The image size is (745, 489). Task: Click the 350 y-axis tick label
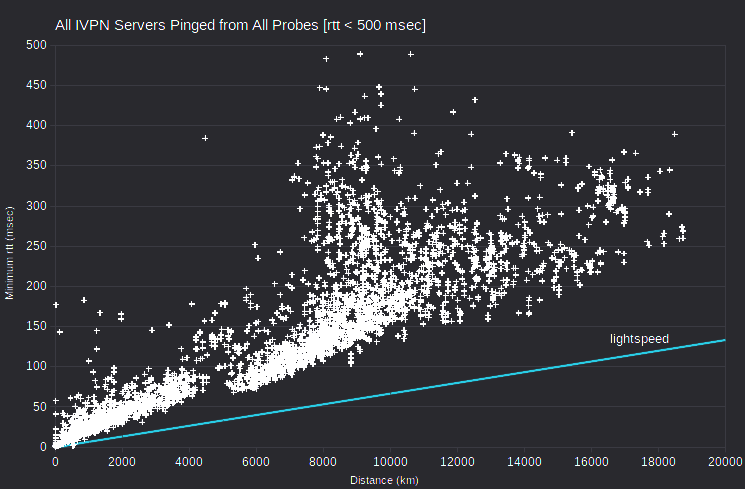37,165
